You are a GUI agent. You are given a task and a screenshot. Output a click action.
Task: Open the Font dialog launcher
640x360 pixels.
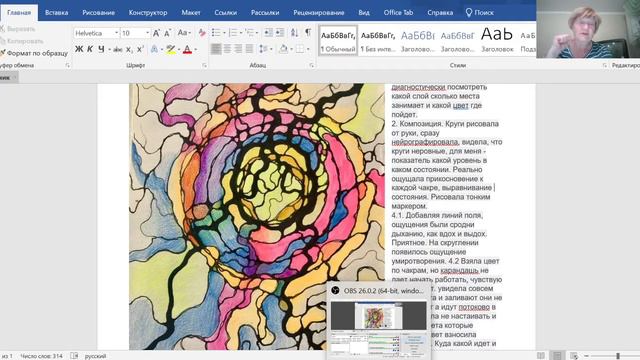[x=204, y=65]
